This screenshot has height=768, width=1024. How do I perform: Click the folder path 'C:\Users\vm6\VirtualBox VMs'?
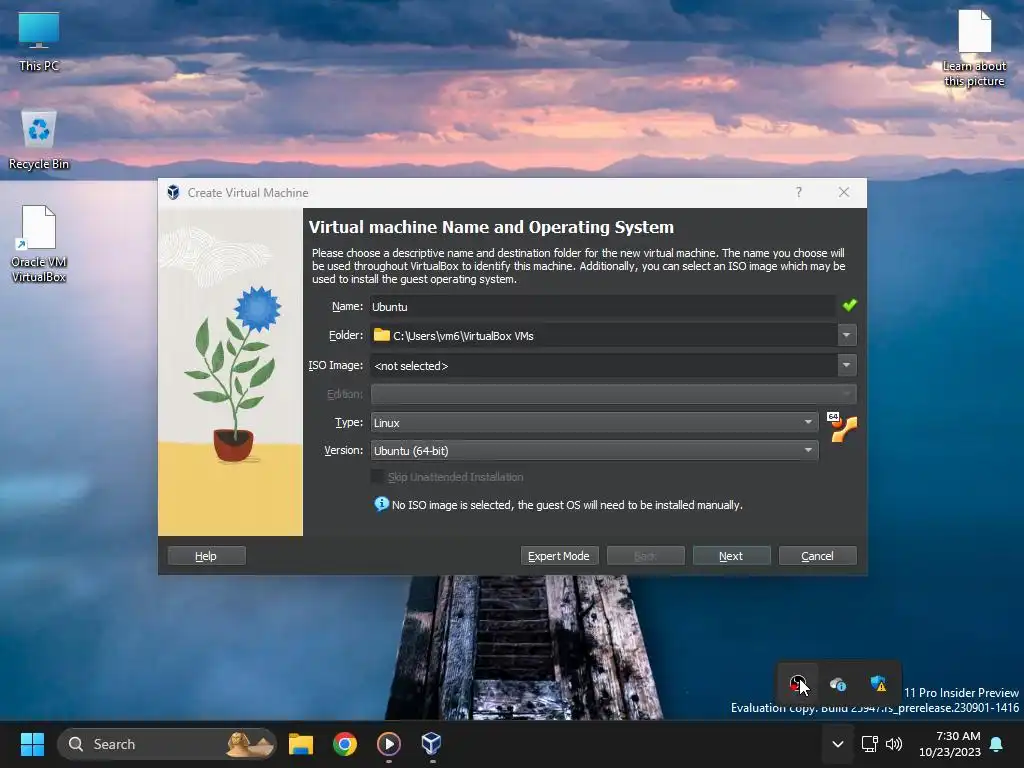click(463, 336)
